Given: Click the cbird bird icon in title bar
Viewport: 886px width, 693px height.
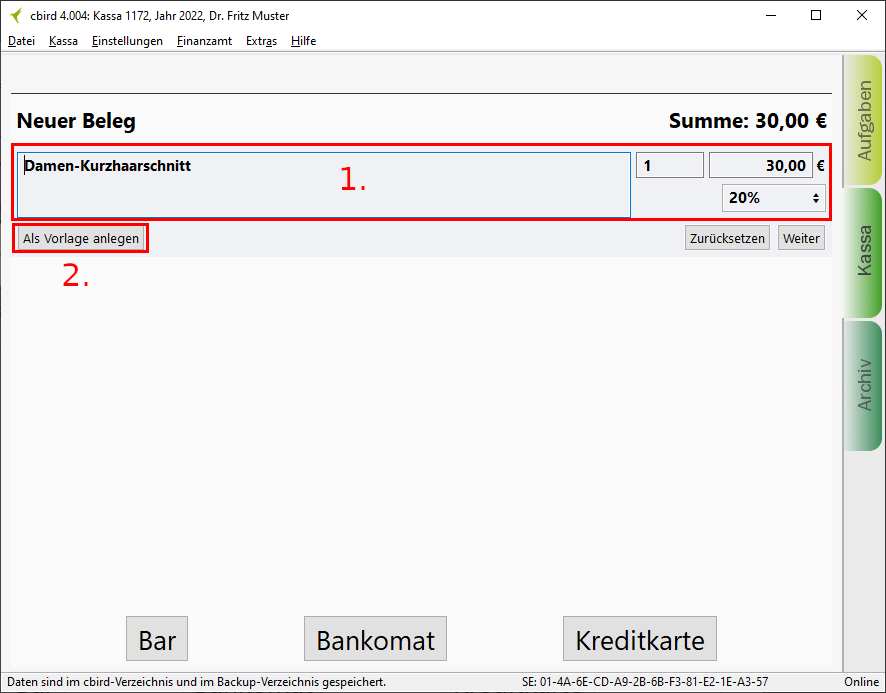Looking at the screenshot, I should 15,16.
